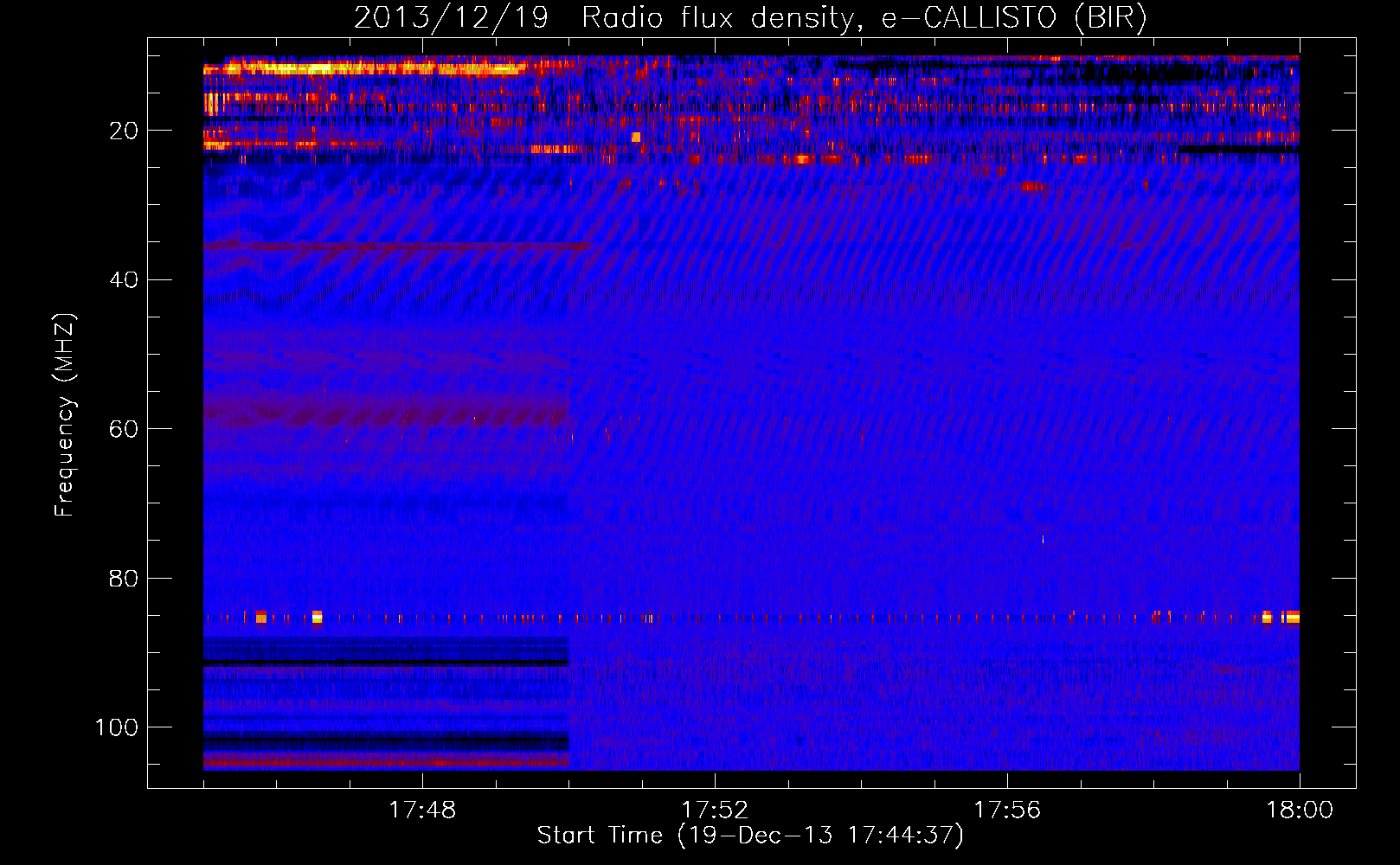Click the 80 frequency tick label
This screenshot has width=1400, height=865.
click(124, 579)
